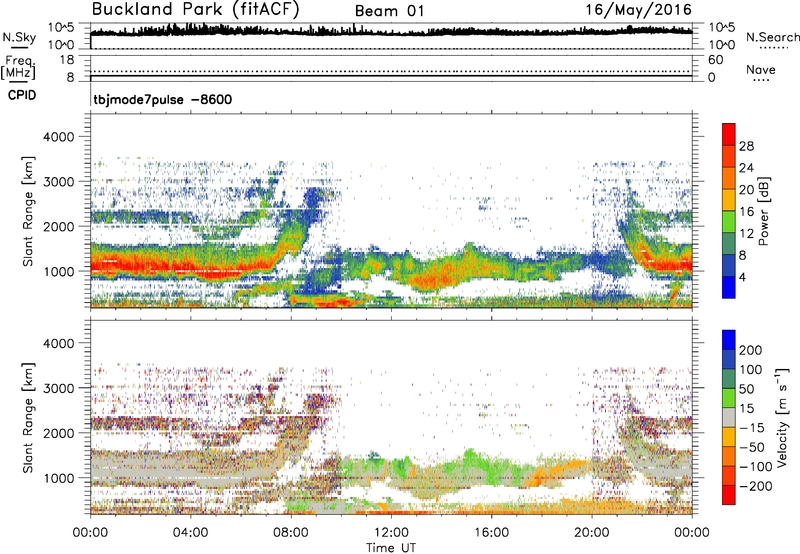Select the Beam 01 label

click(x=389, y=11)
